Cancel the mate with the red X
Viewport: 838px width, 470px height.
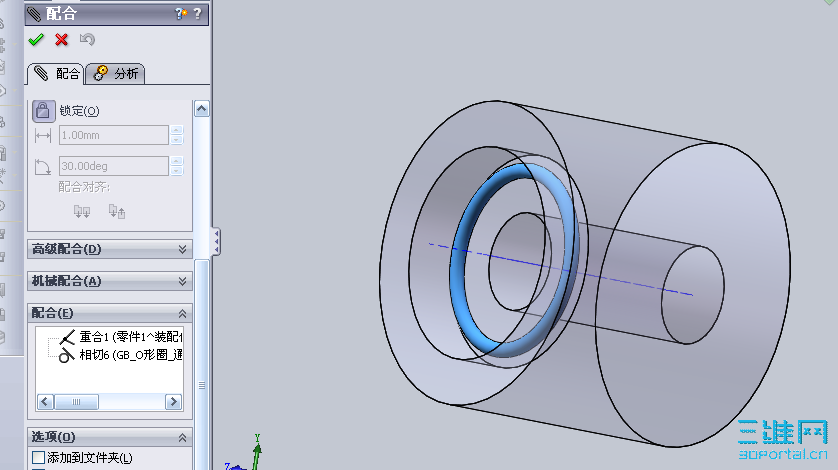click(x=61, y=40)
